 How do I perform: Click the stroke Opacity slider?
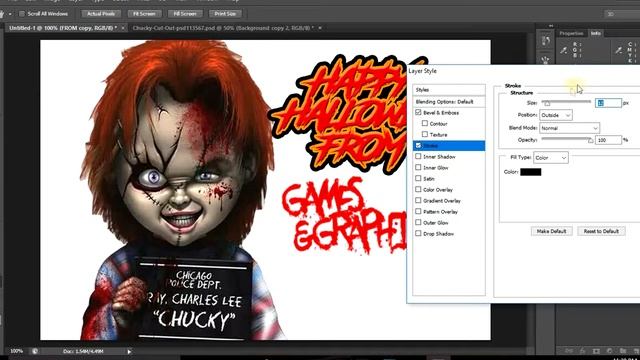(567, 140)
